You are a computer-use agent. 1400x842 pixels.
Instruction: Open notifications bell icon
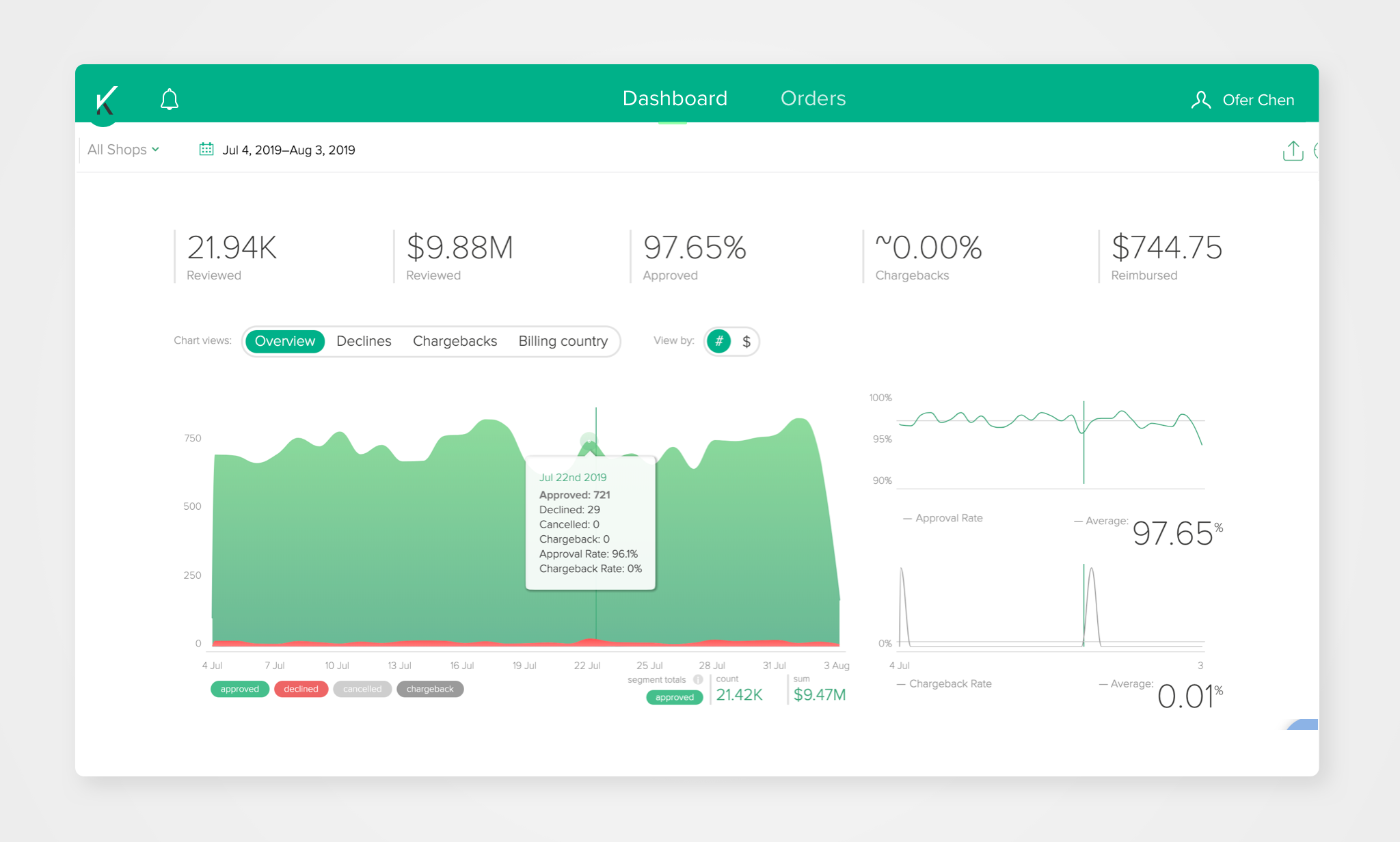170,100
